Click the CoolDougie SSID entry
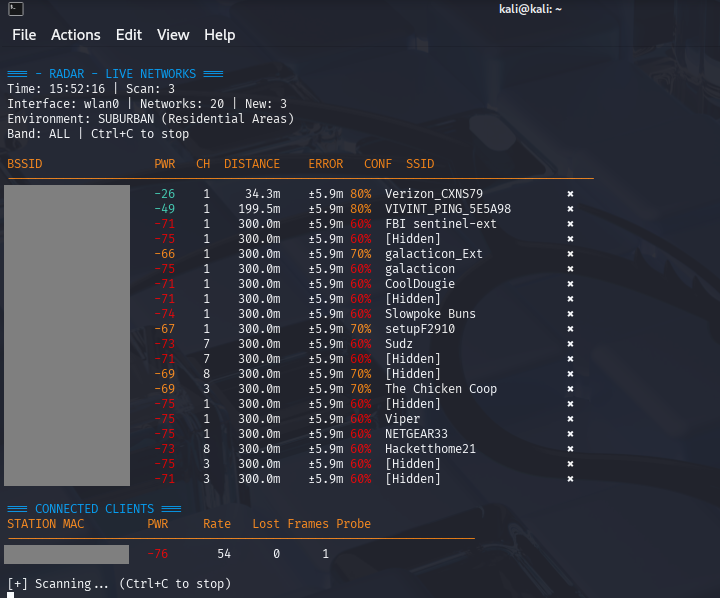Viewport: 720px width, 598px height. pos(420,284)
